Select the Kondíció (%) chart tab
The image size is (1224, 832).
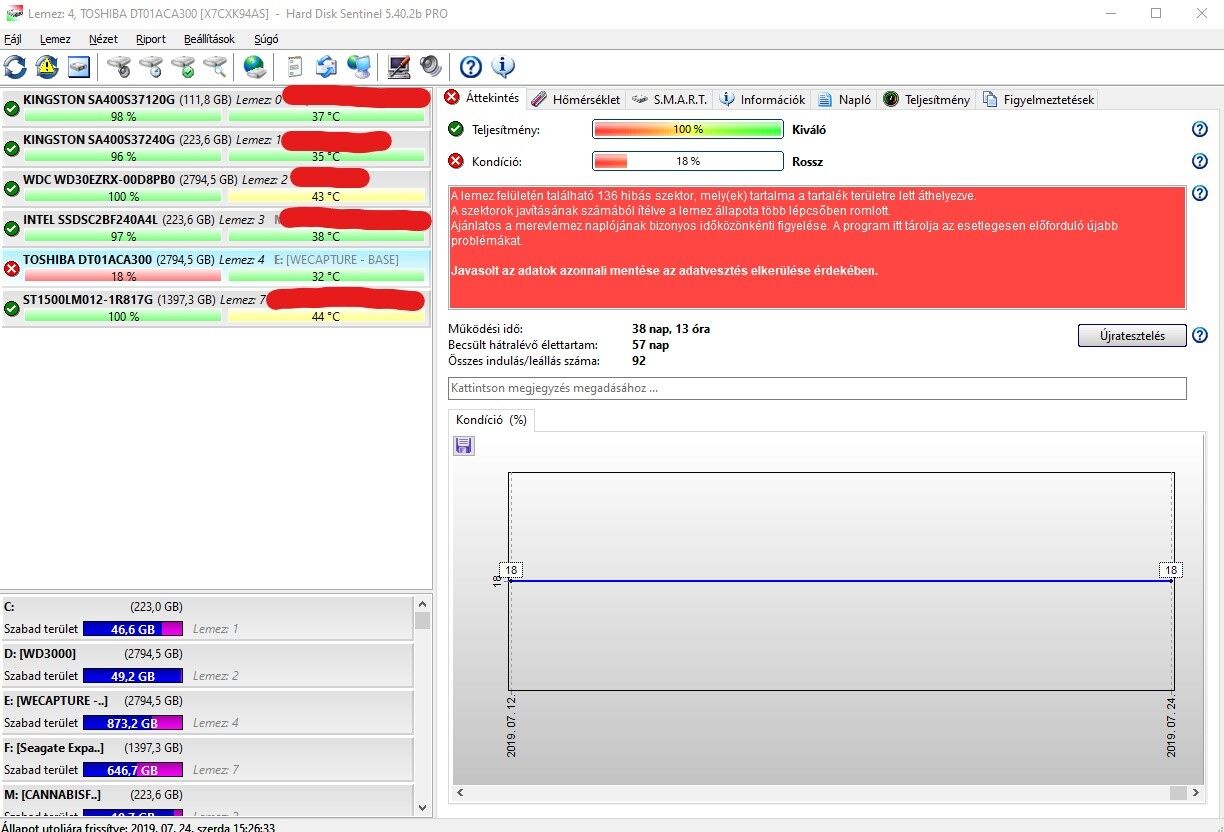pyautogui.click(x=491, y=420)
